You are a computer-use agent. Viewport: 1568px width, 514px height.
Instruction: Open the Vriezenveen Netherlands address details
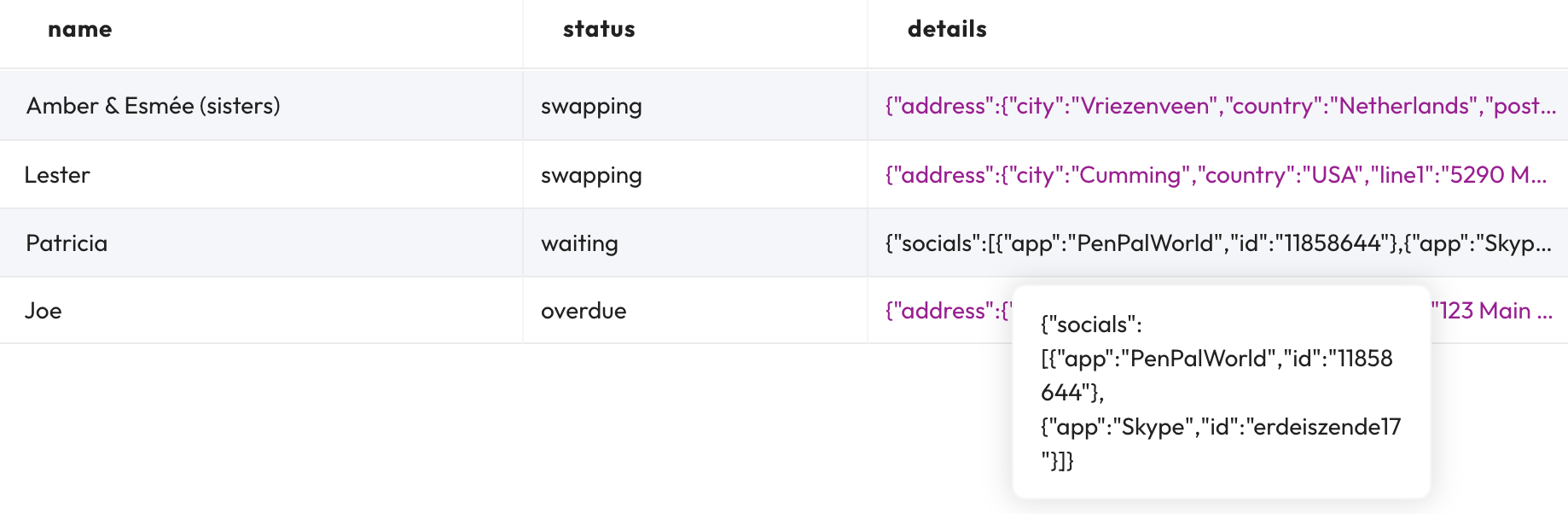click(1220, 106)
